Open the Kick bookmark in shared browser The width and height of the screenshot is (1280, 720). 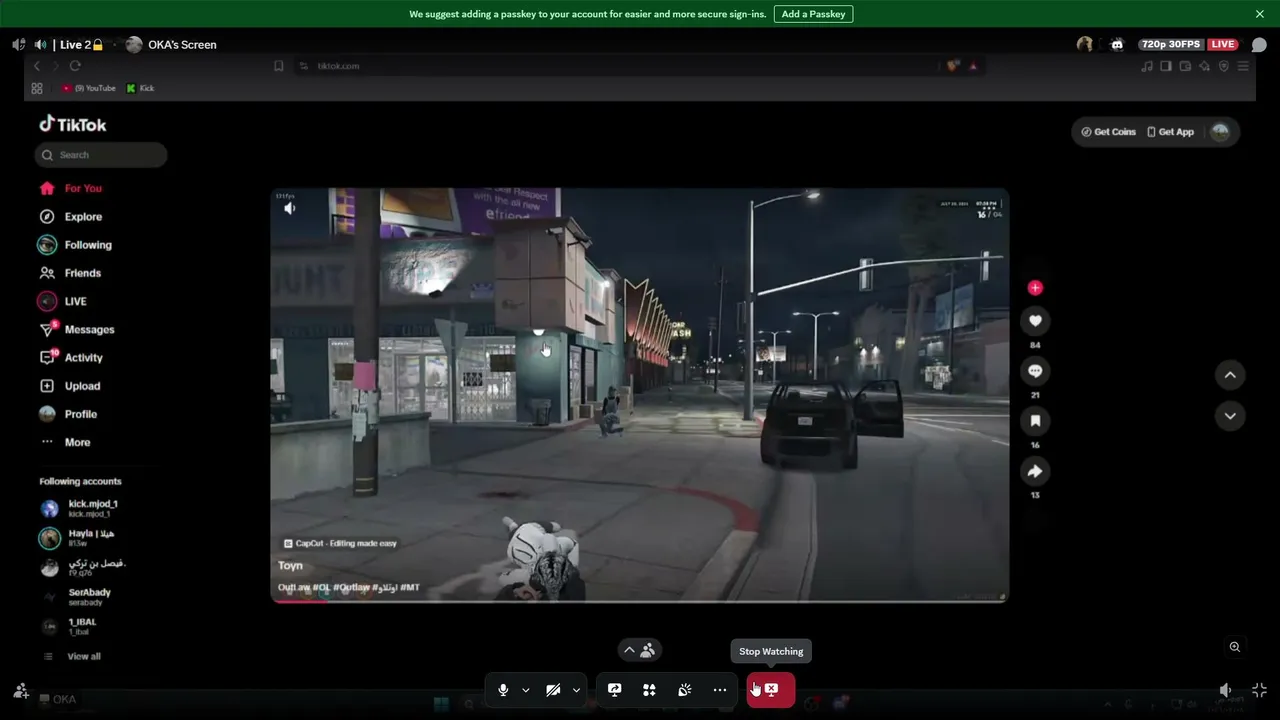coord(141,88)
